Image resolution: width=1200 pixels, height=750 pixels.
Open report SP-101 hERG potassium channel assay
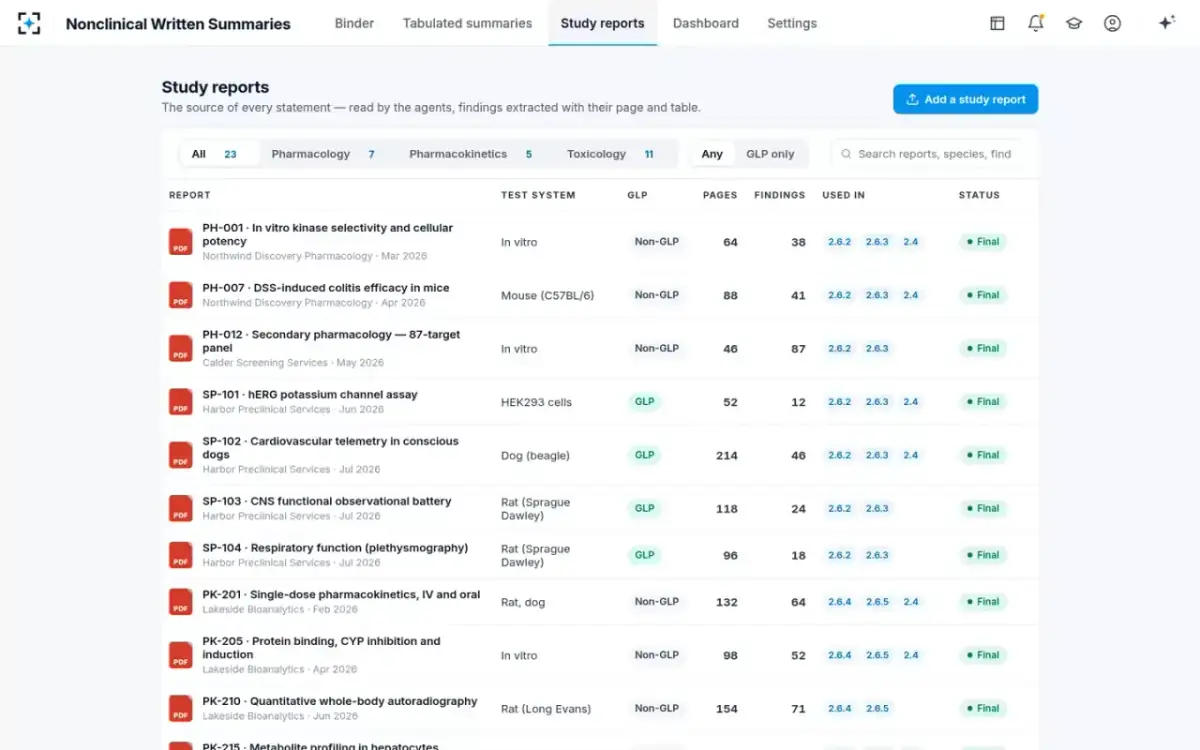click(310, 394)
